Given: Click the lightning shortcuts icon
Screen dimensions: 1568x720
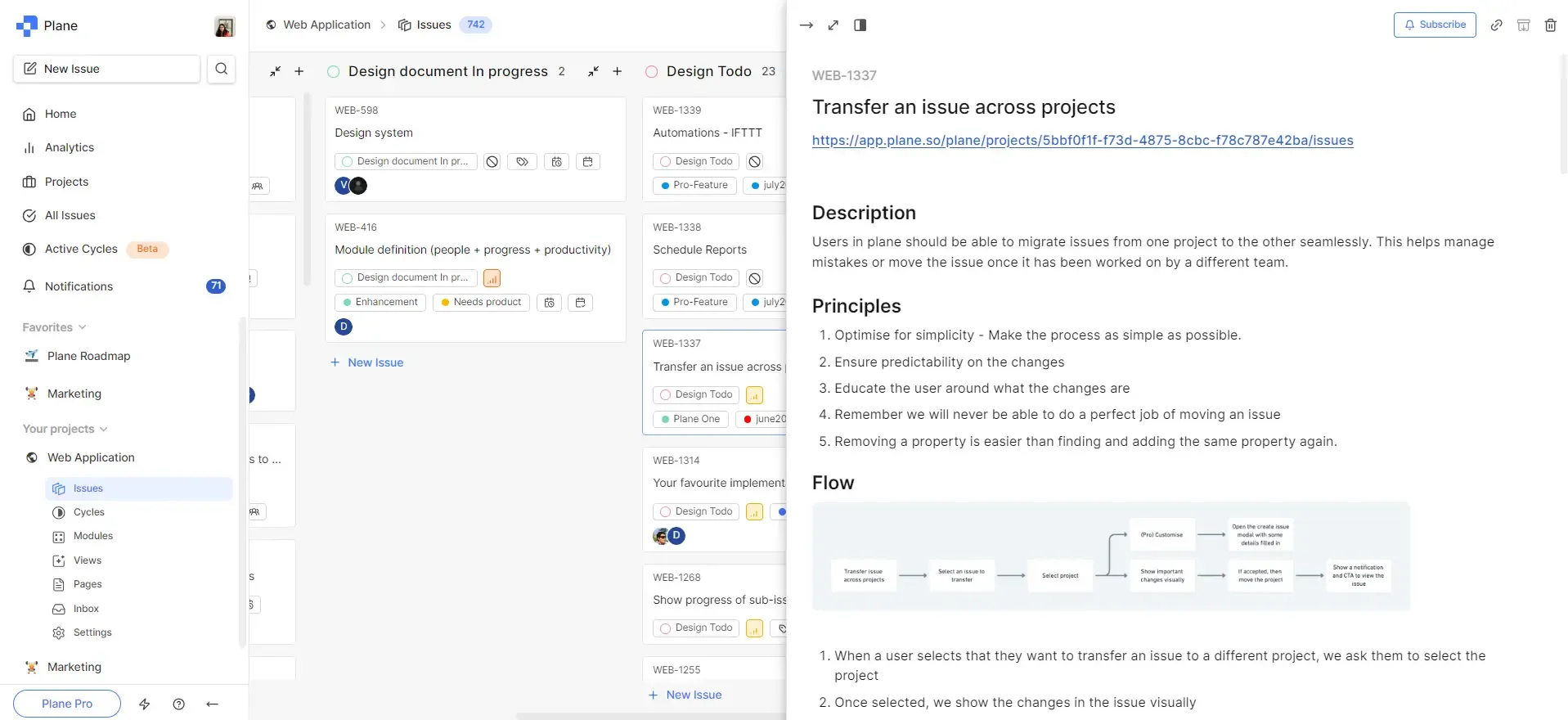Looking at the screenshot, I should [145, 704].
